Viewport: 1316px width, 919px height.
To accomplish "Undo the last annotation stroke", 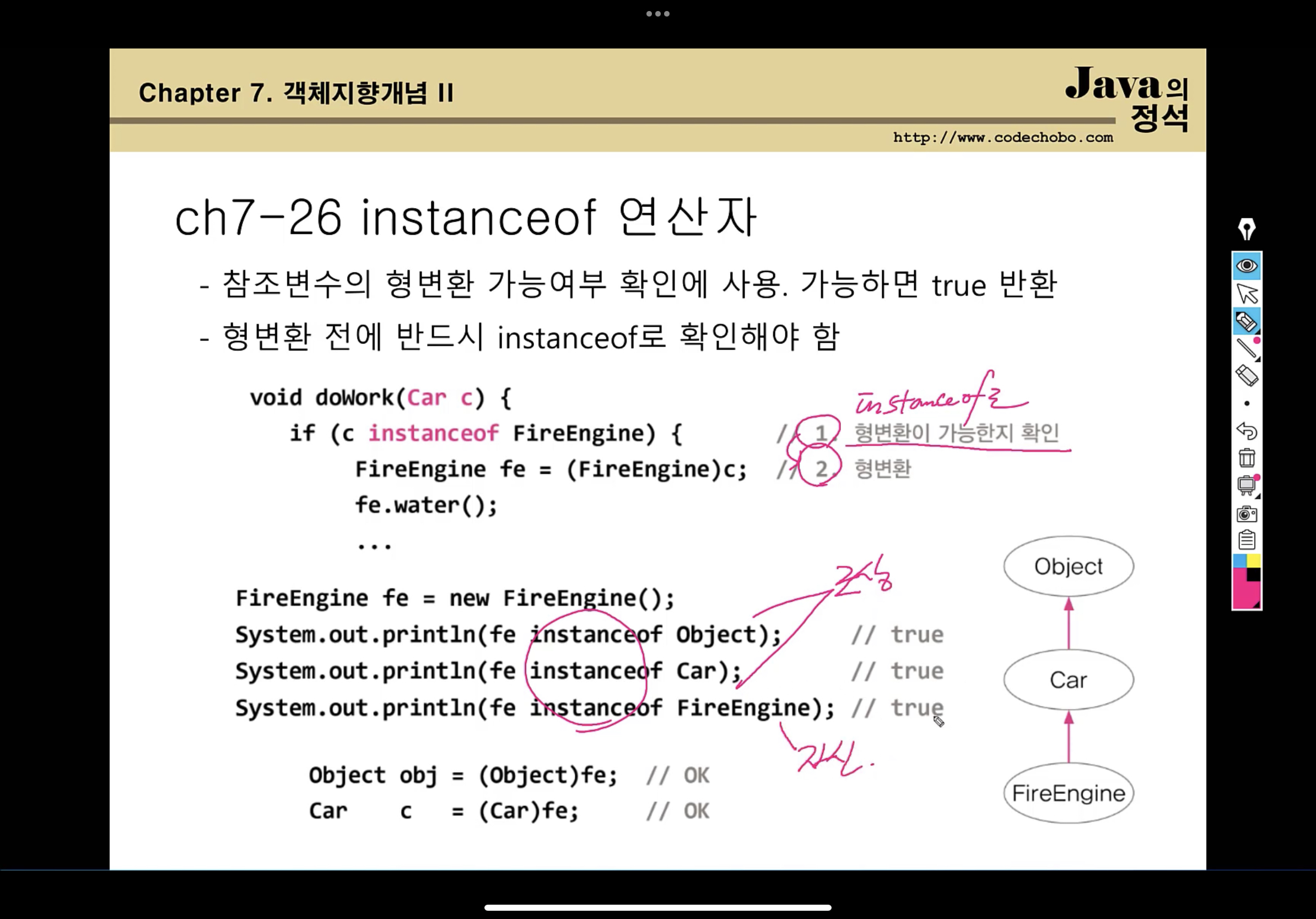I will pos(1247,430).
